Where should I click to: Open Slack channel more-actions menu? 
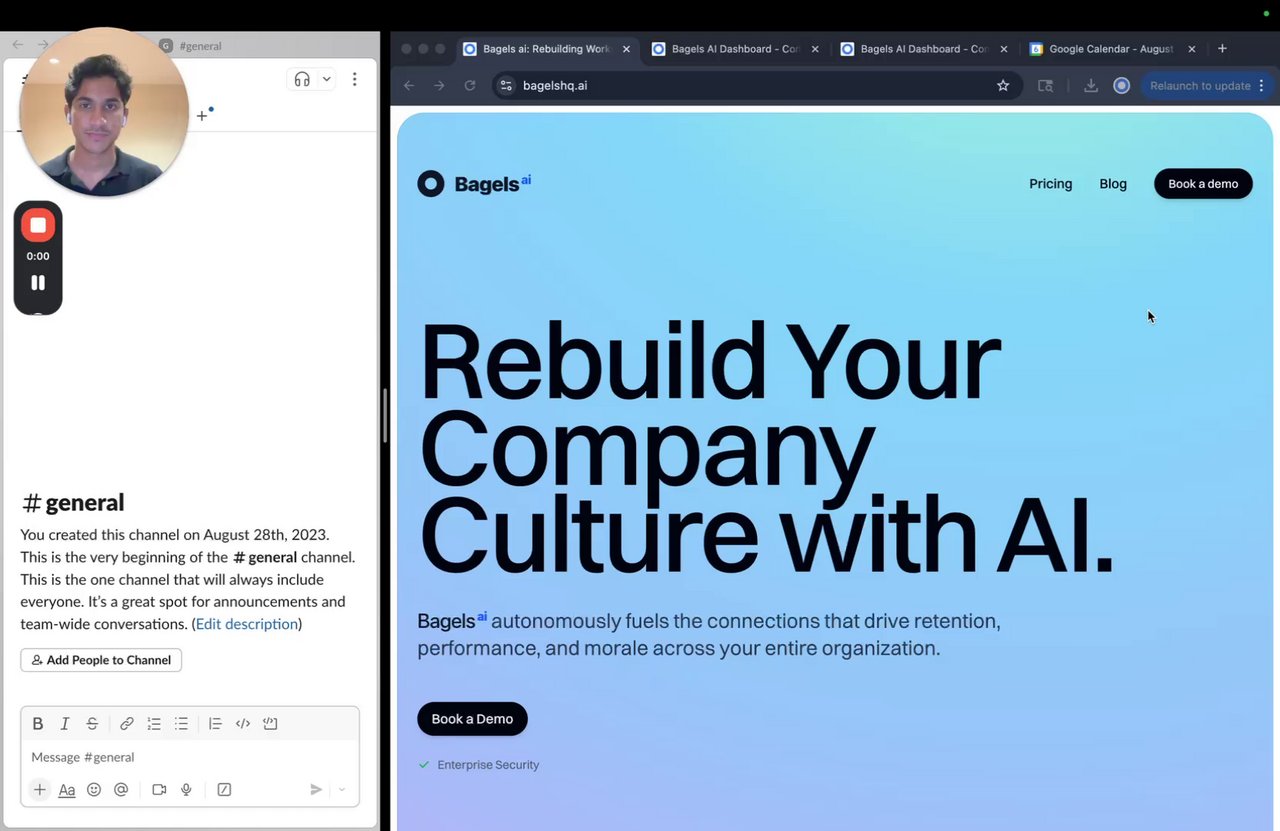pyautogui.click(x=354, y=79)
